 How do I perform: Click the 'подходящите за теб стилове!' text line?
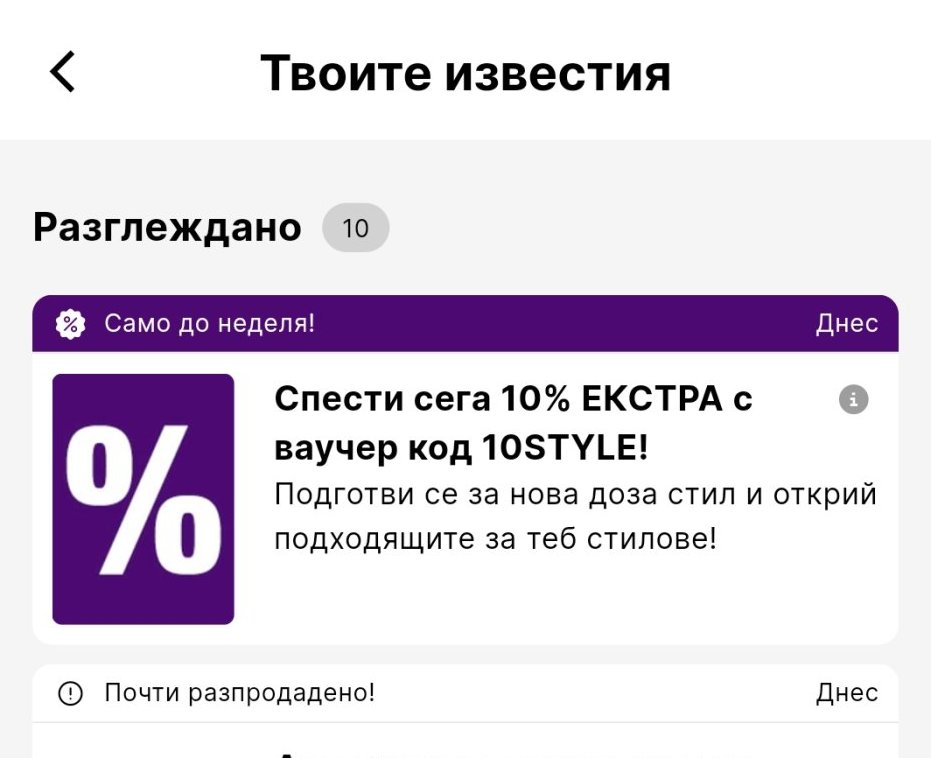click(495, 540)
